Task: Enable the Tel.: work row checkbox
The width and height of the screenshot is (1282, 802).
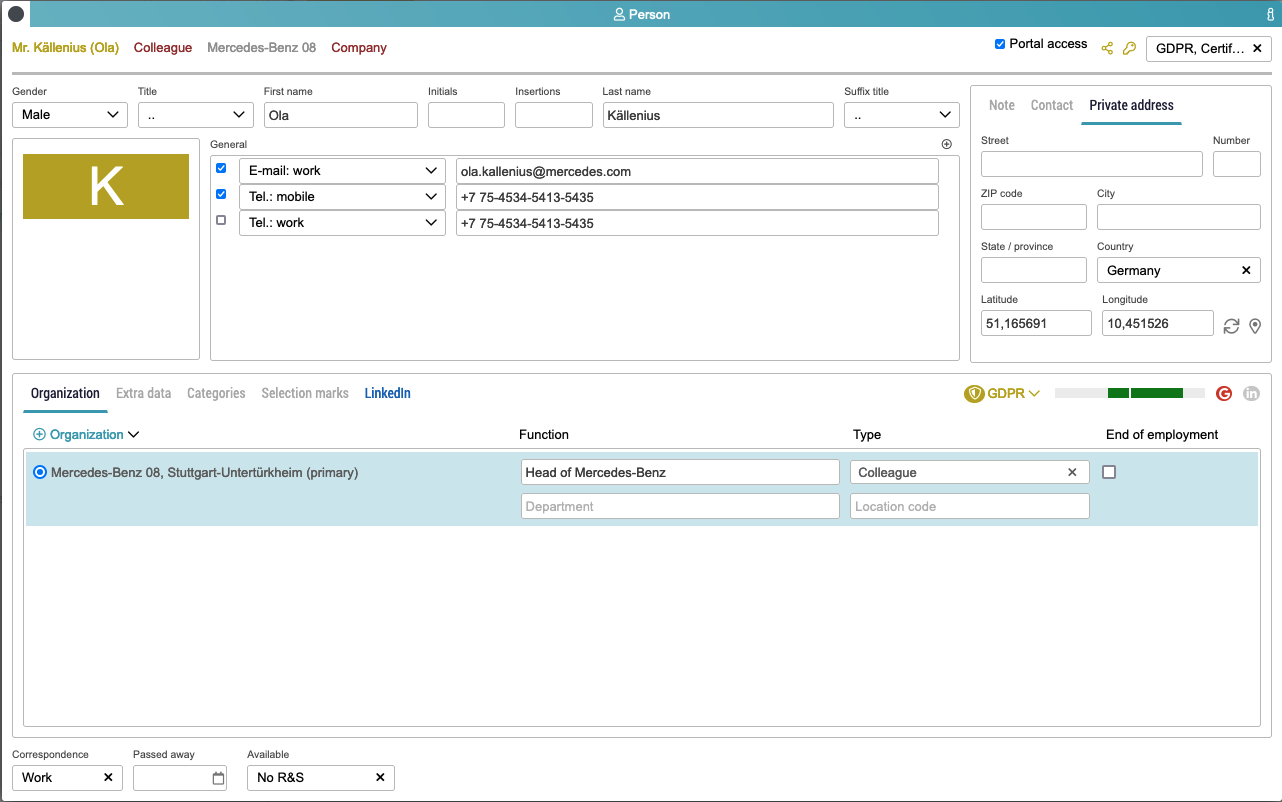Action: click(x=221, y=220)
